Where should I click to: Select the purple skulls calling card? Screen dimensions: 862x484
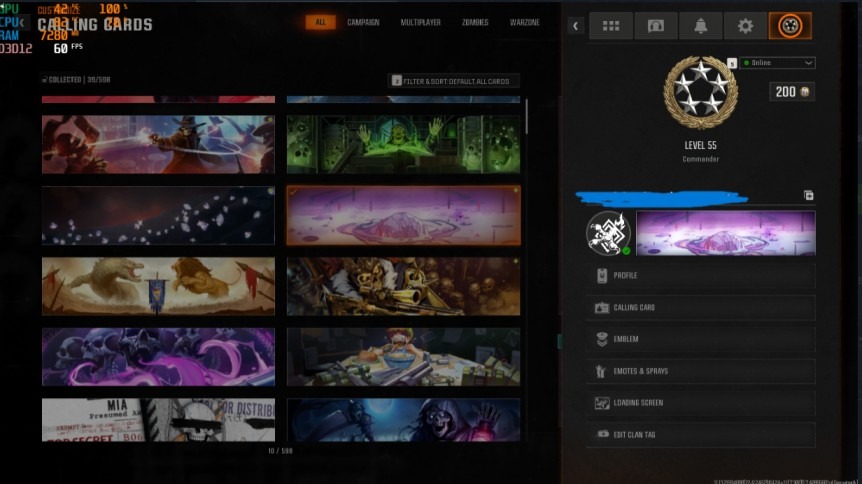point(158,357)
